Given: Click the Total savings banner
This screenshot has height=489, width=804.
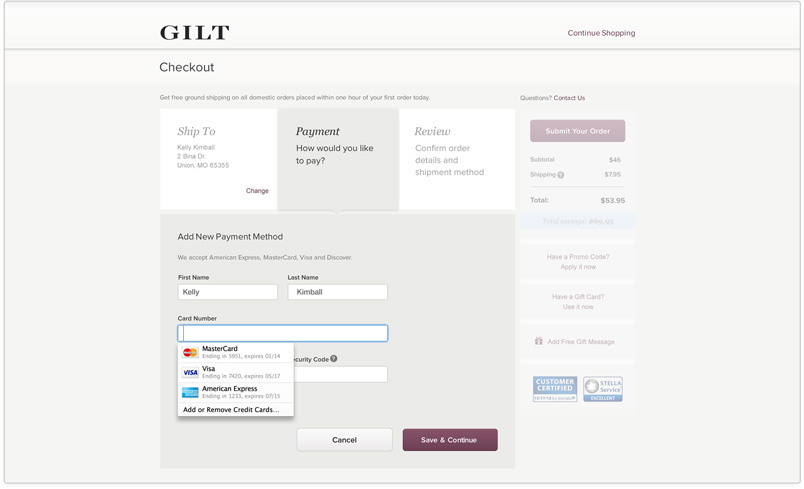Looking at the screenshot, I should (x=577, y=221).
